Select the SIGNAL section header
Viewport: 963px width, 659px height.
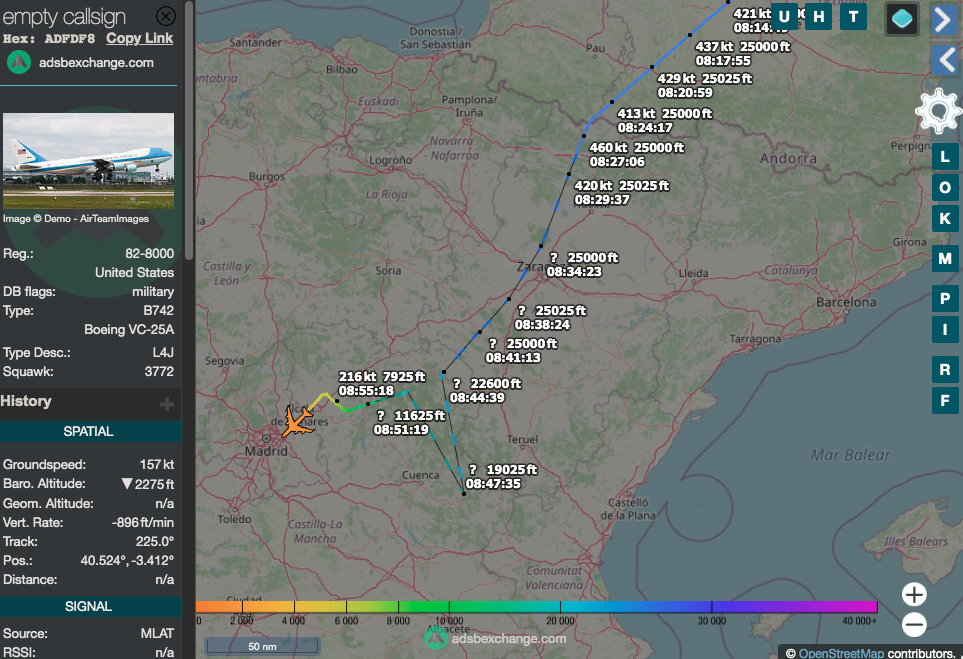[88, 606]
